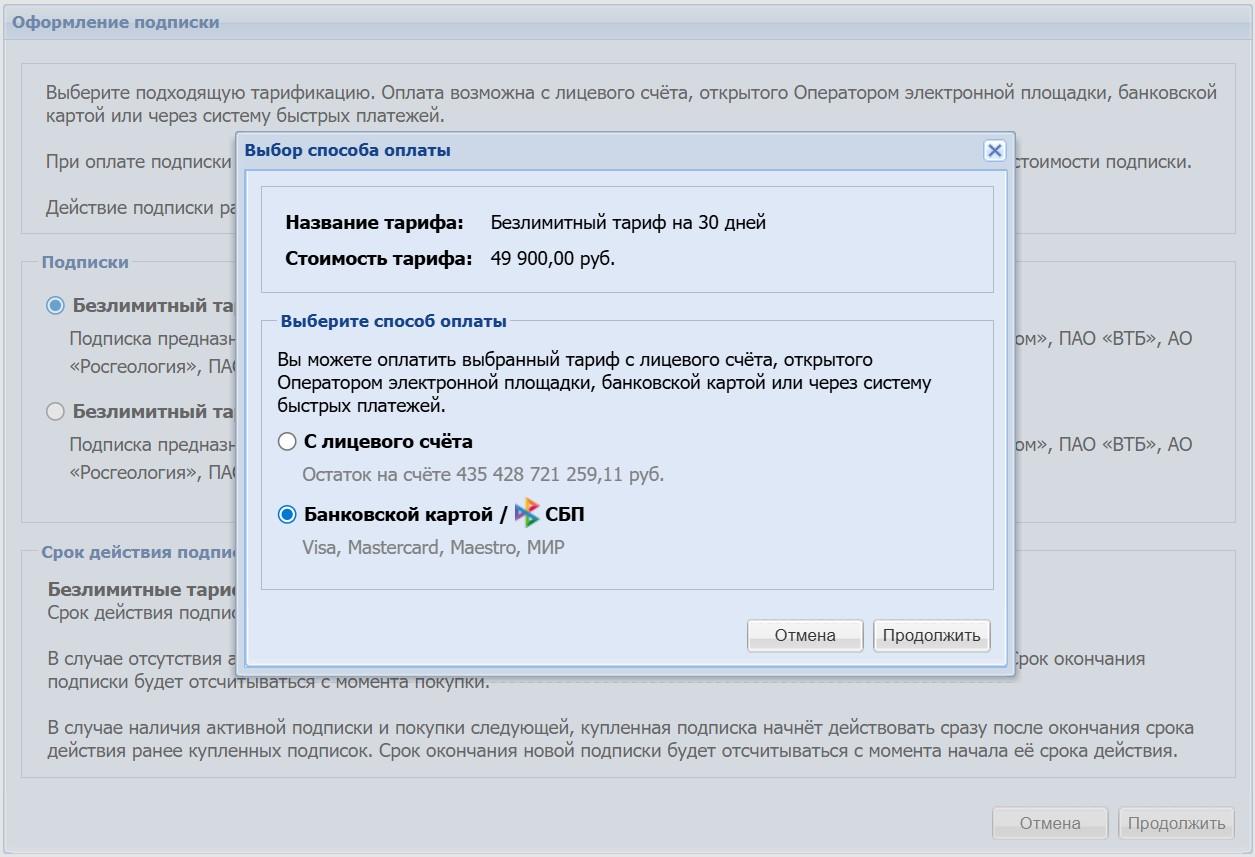This screenshot has height=857, width=1255.
Task: Click the 'Стоимость тарифа:' label
Action: pyautogui.click(x=378, y=258)
